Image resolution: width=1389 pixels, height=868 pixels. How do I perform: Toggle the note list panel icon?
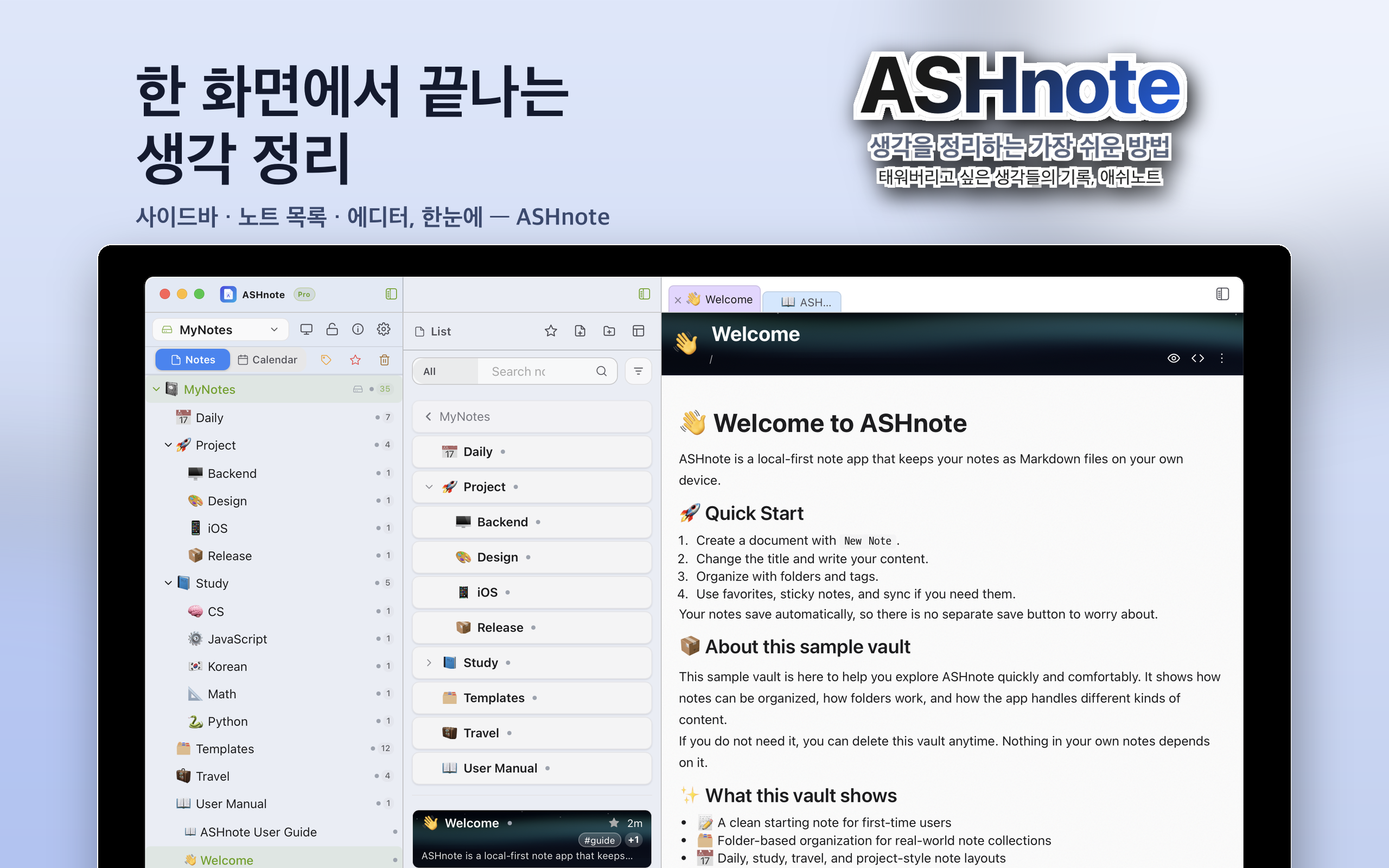(644, 294)
